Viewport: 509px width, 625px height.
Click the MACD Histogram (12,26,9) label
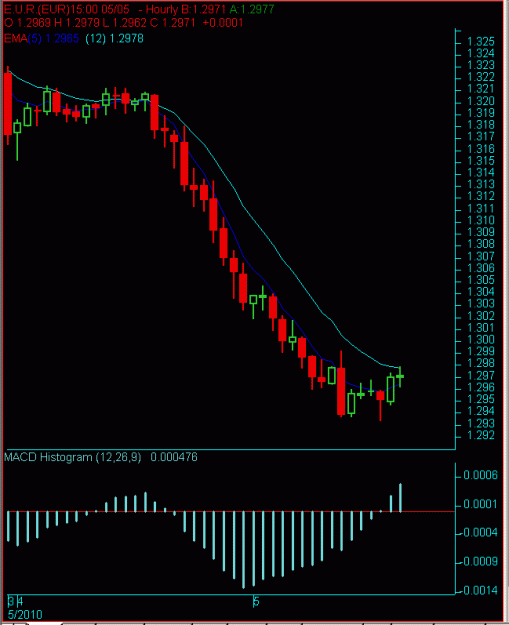click(73, 457)
